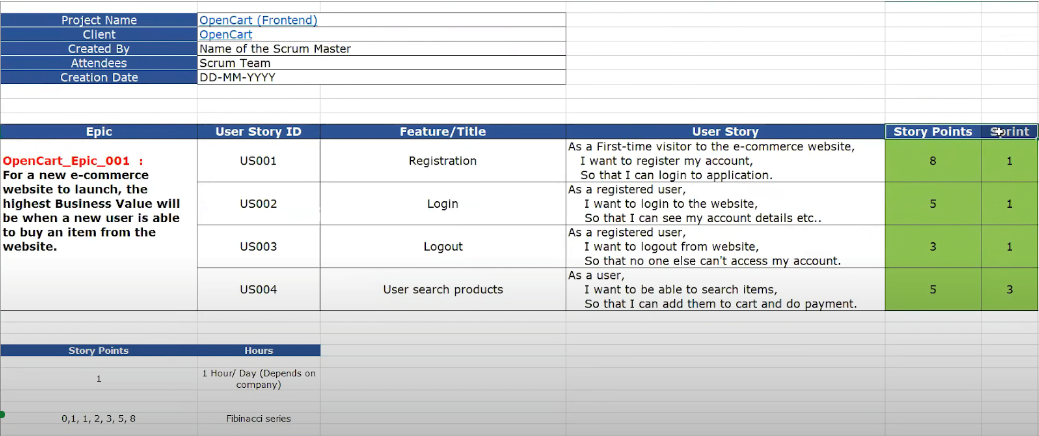The image size is (1039, 436).
Task: Select the Feature/Title header cell
Action: (x=443, y=132)
